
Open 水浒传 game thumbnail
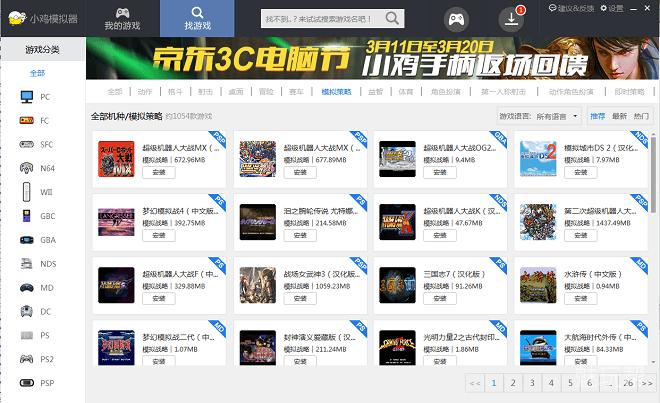(538, 285)
